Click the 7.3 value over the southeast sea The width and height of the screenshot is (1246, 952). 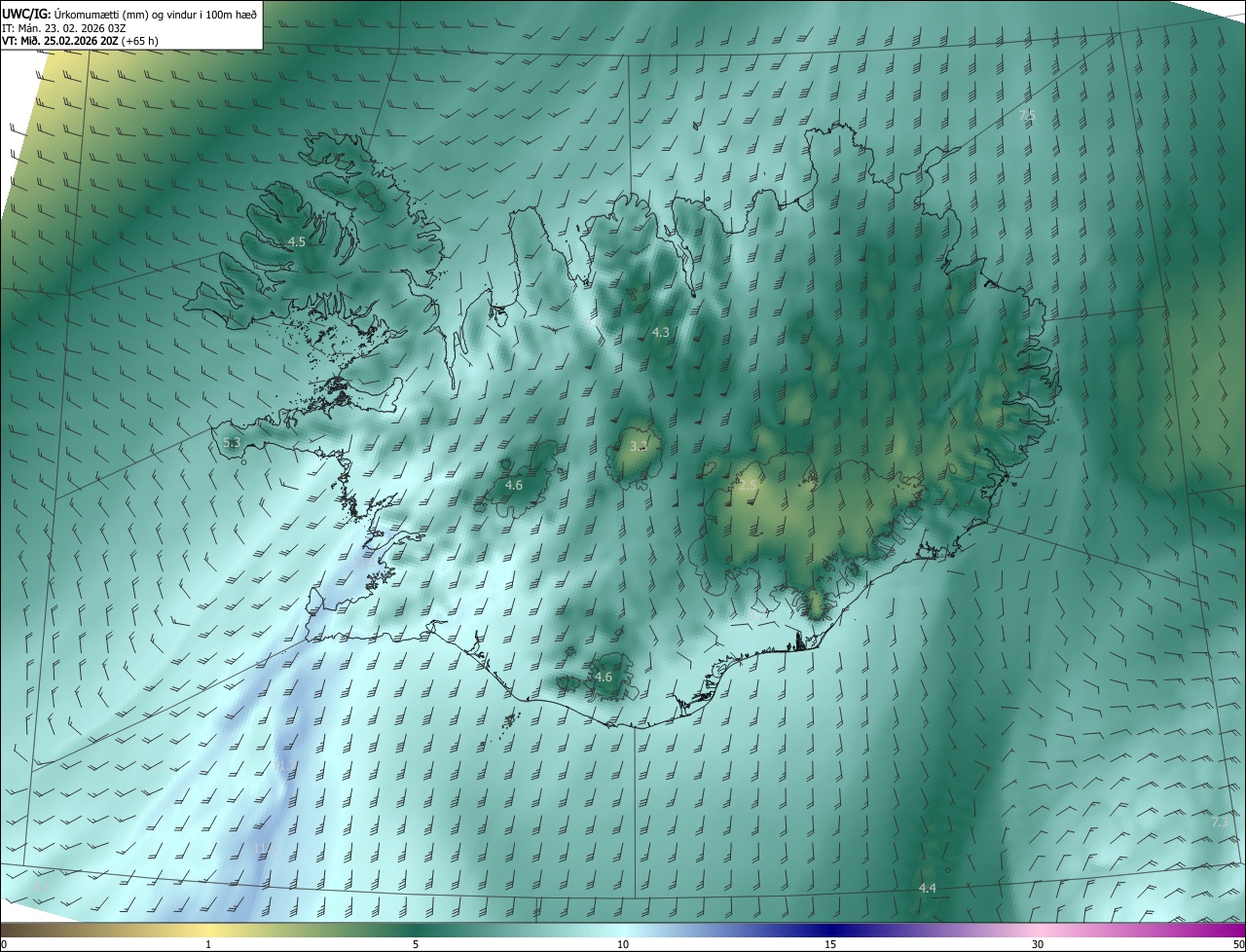pos(1220,822)
